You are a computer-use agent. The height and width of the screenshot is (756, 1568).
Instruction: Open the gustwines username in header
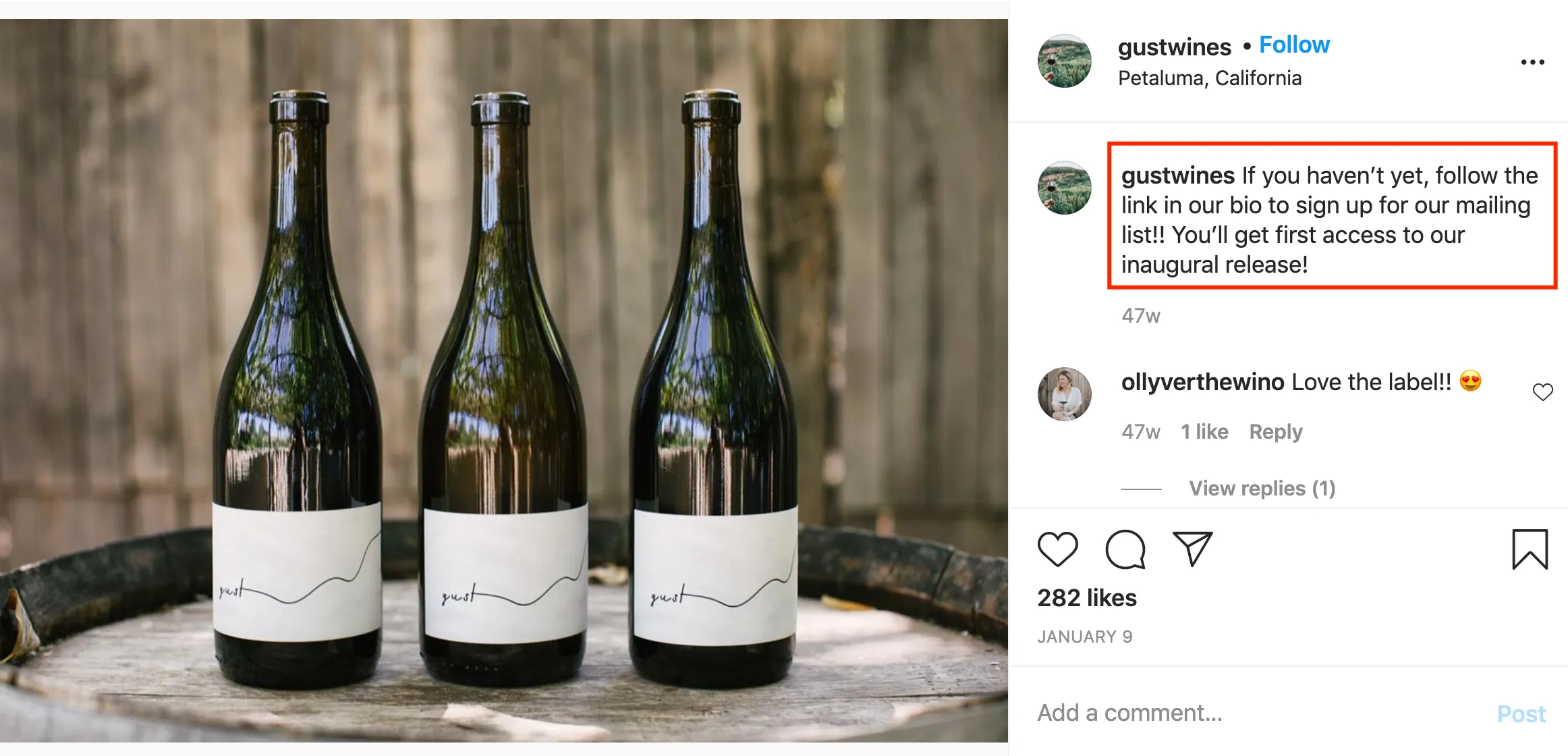pyautogui.click(x=1174, y=47)
